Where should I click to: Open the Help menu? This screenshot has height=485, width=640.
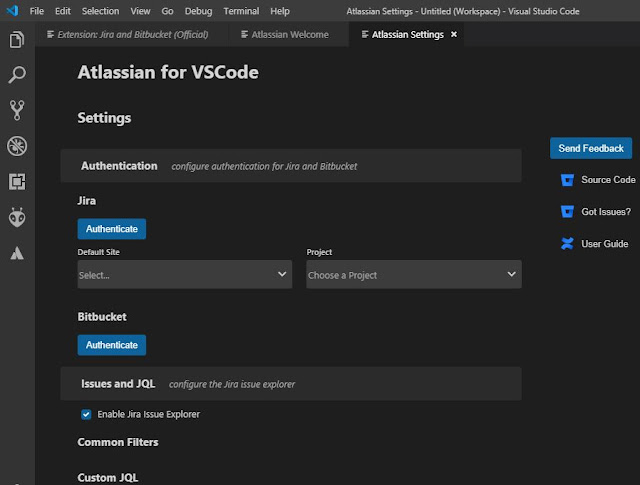[x=280, y=11]
